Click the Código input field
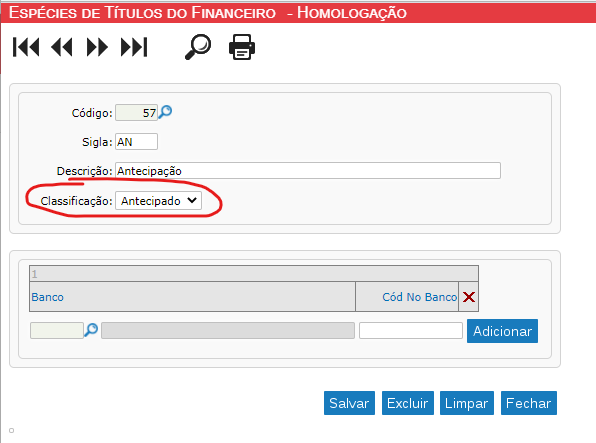Screen dimensions: 596x443 [x=136, y=113]
